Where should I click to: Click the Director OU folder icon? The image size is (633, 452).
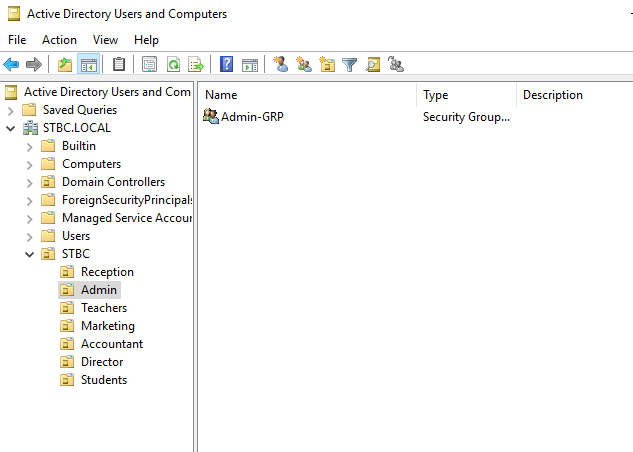point(67,362)
